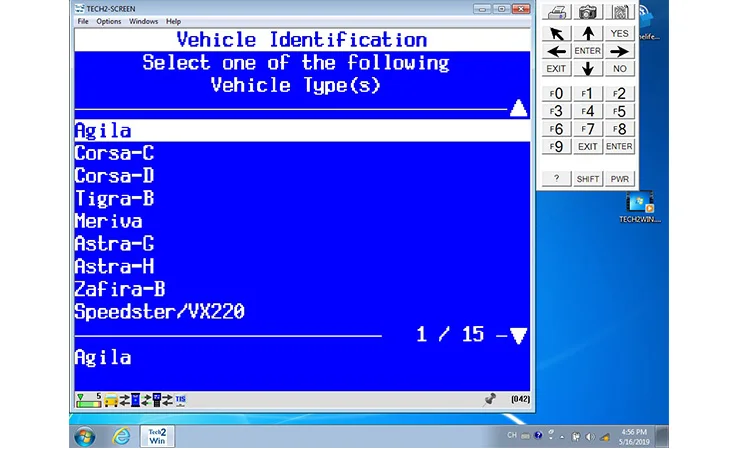750x449 pixels.
Task: Click the printer icon on keypad
Action: point(556,12)
